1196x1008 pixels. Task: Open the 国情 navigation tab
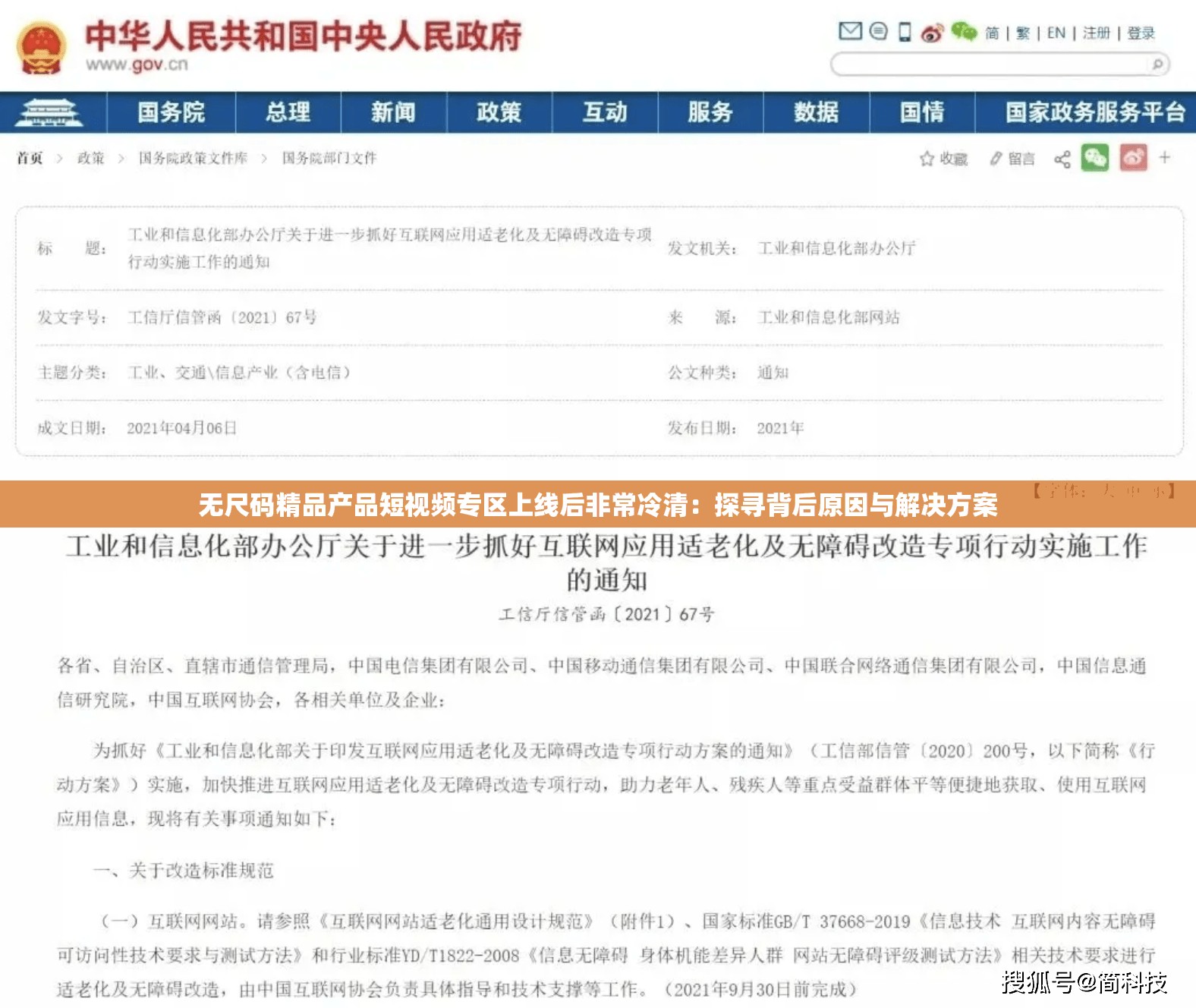coord(922,112)
